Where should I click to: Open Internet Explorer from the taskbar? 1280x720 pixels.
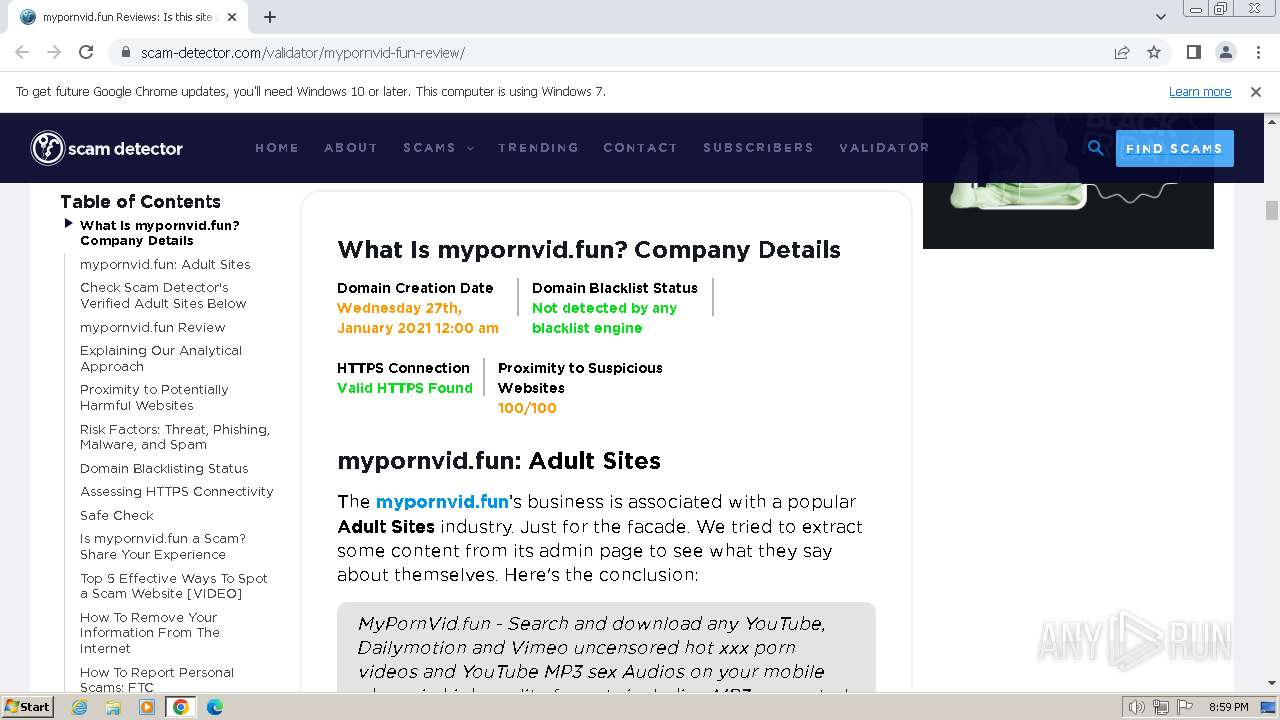(79, 707)
